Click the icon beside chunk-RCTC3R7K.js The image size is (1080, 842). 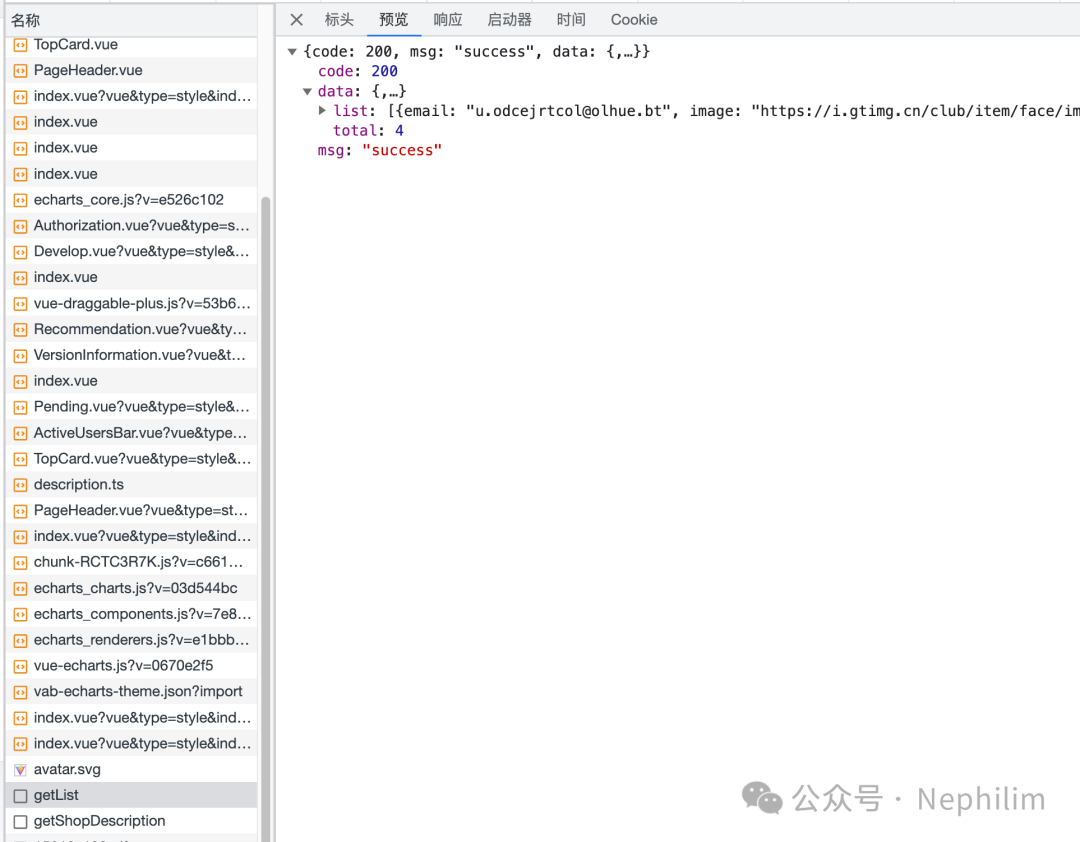(x=21, y=563)
